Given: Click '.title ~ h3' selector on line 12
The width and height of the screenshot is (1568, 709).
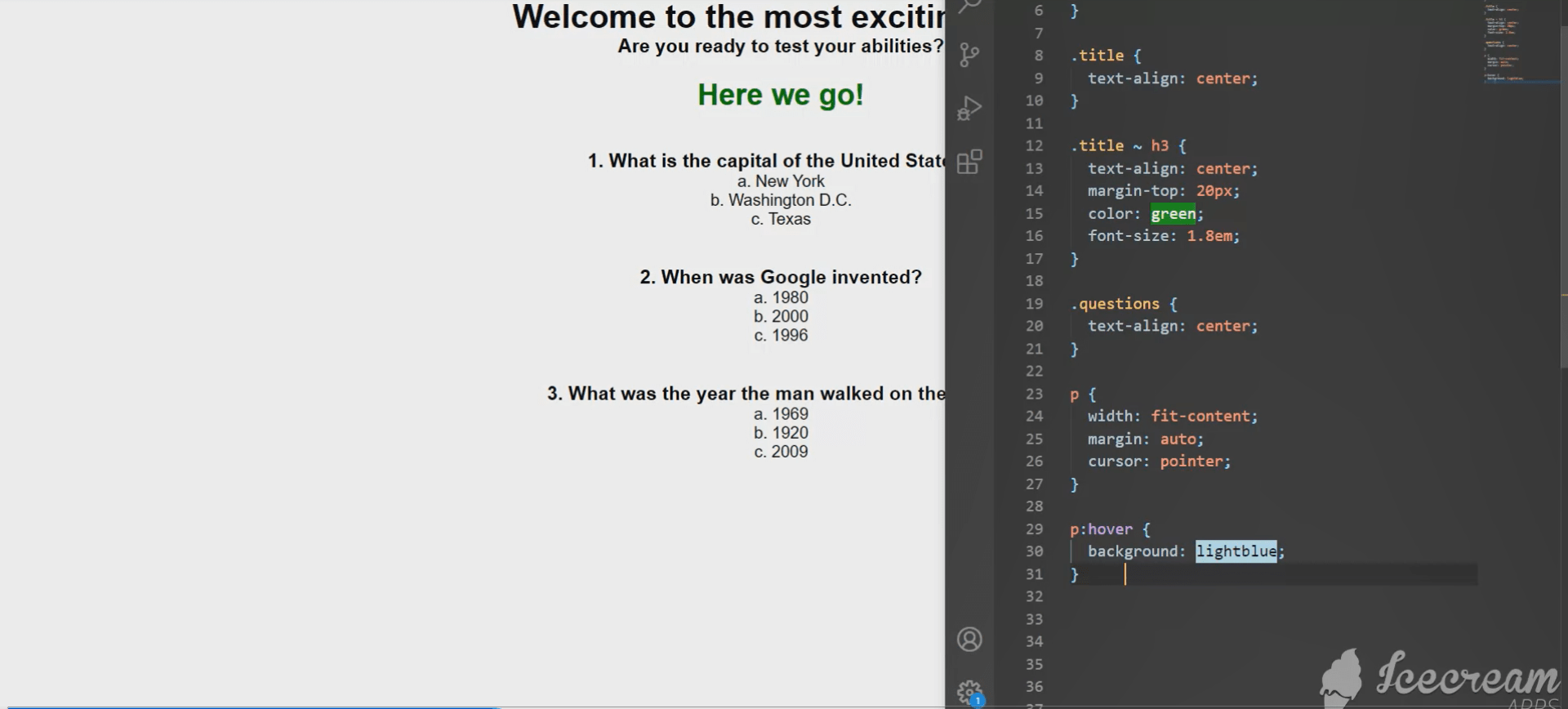Looking at the screenshot, I should 1120,145.
